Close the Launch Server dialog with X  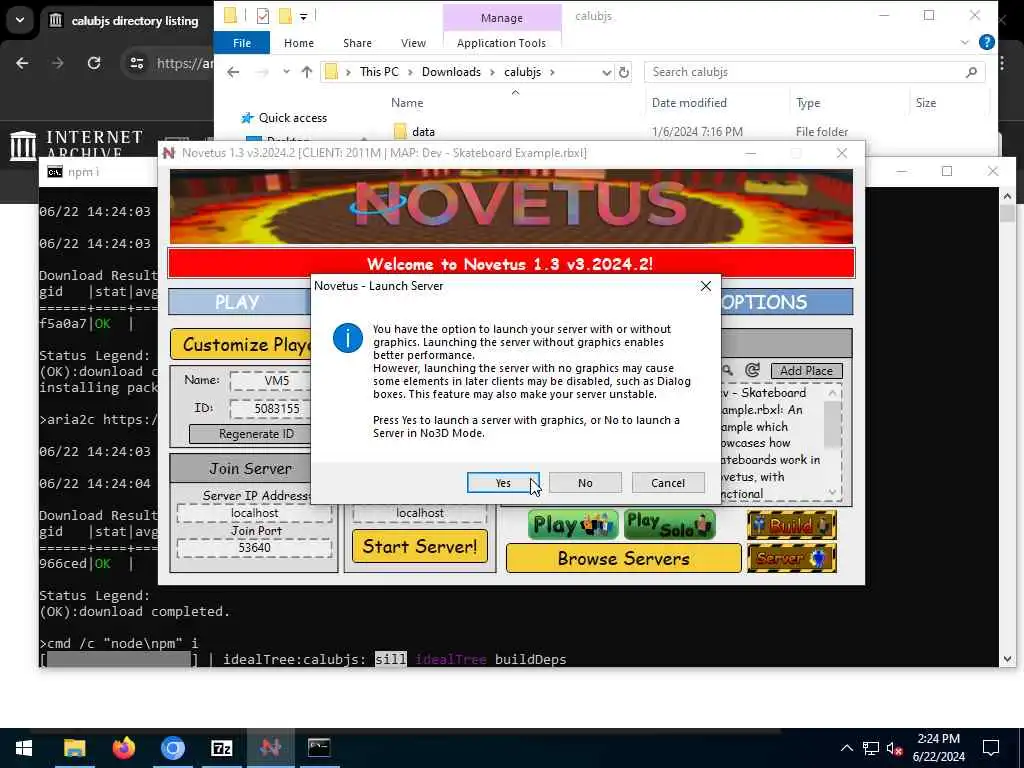pos(705,286)
